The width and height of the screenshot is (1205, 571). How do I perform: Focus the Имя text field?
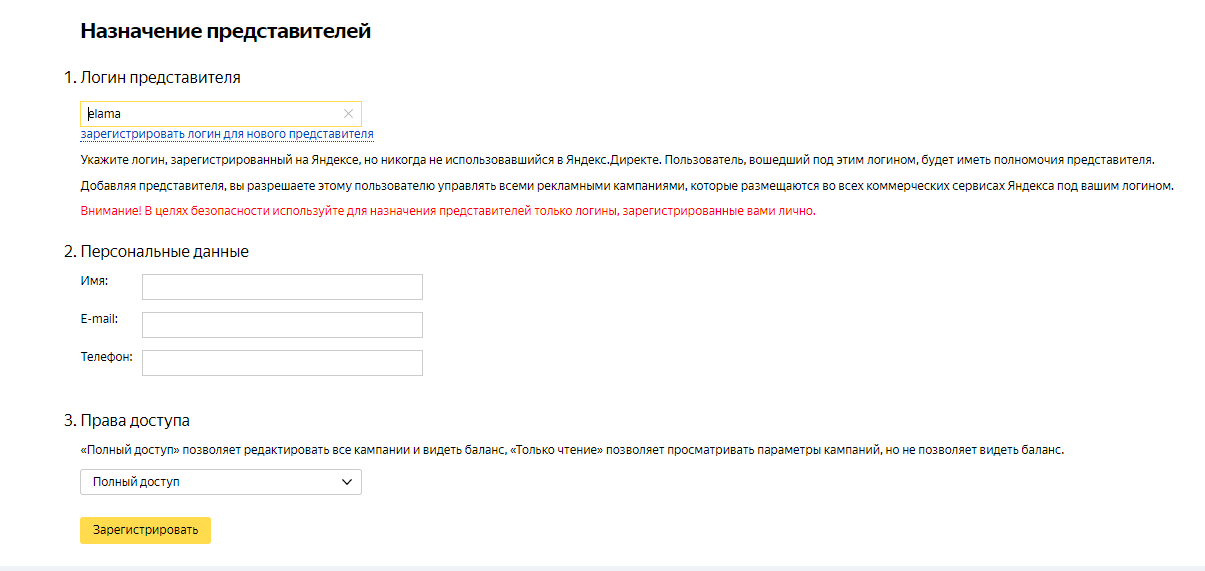tap(282, 287)
